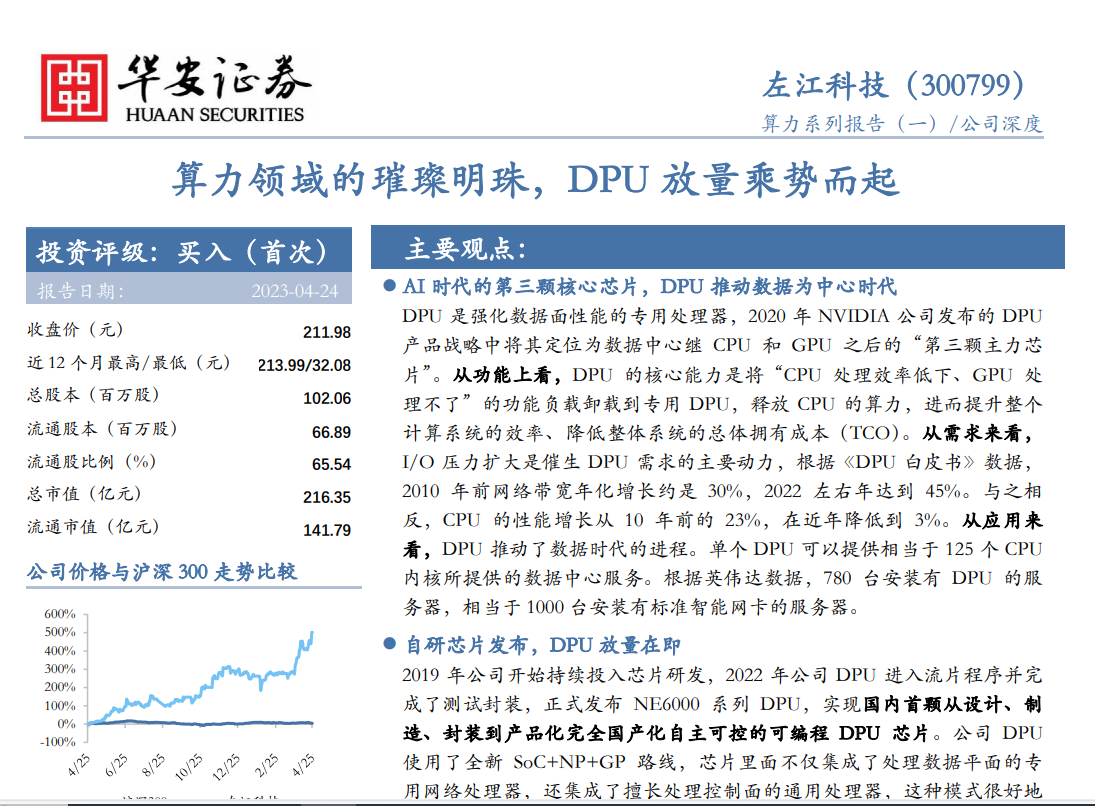Click the 收盘价（元）row label
The height and width of the screenshot is (806, 1095).
[75, 329]
